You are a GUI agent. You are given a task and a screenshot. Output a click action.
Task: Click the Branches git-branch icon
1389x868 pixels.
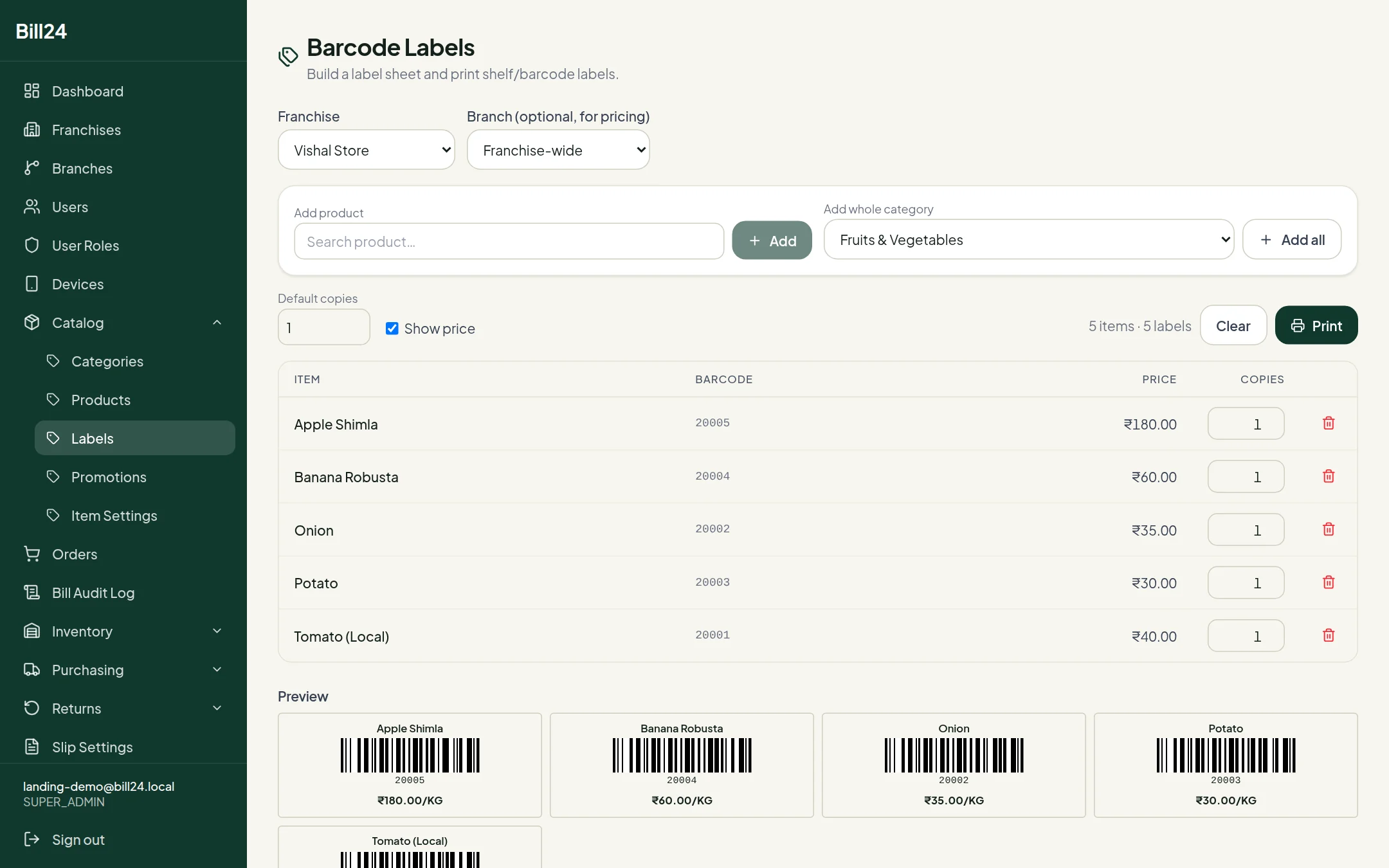32,168
